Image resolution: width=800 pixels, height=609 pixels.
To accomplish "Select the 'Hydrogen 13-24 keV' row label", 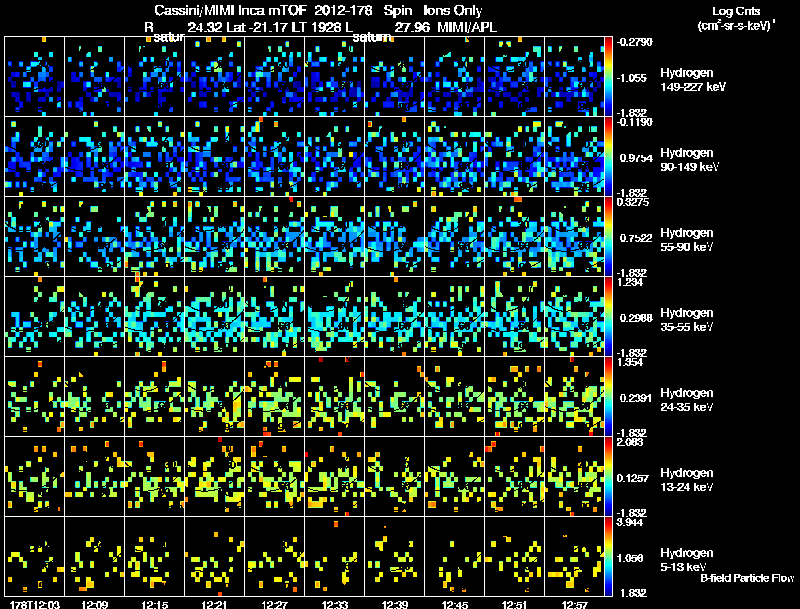I will tap(687, 480).
